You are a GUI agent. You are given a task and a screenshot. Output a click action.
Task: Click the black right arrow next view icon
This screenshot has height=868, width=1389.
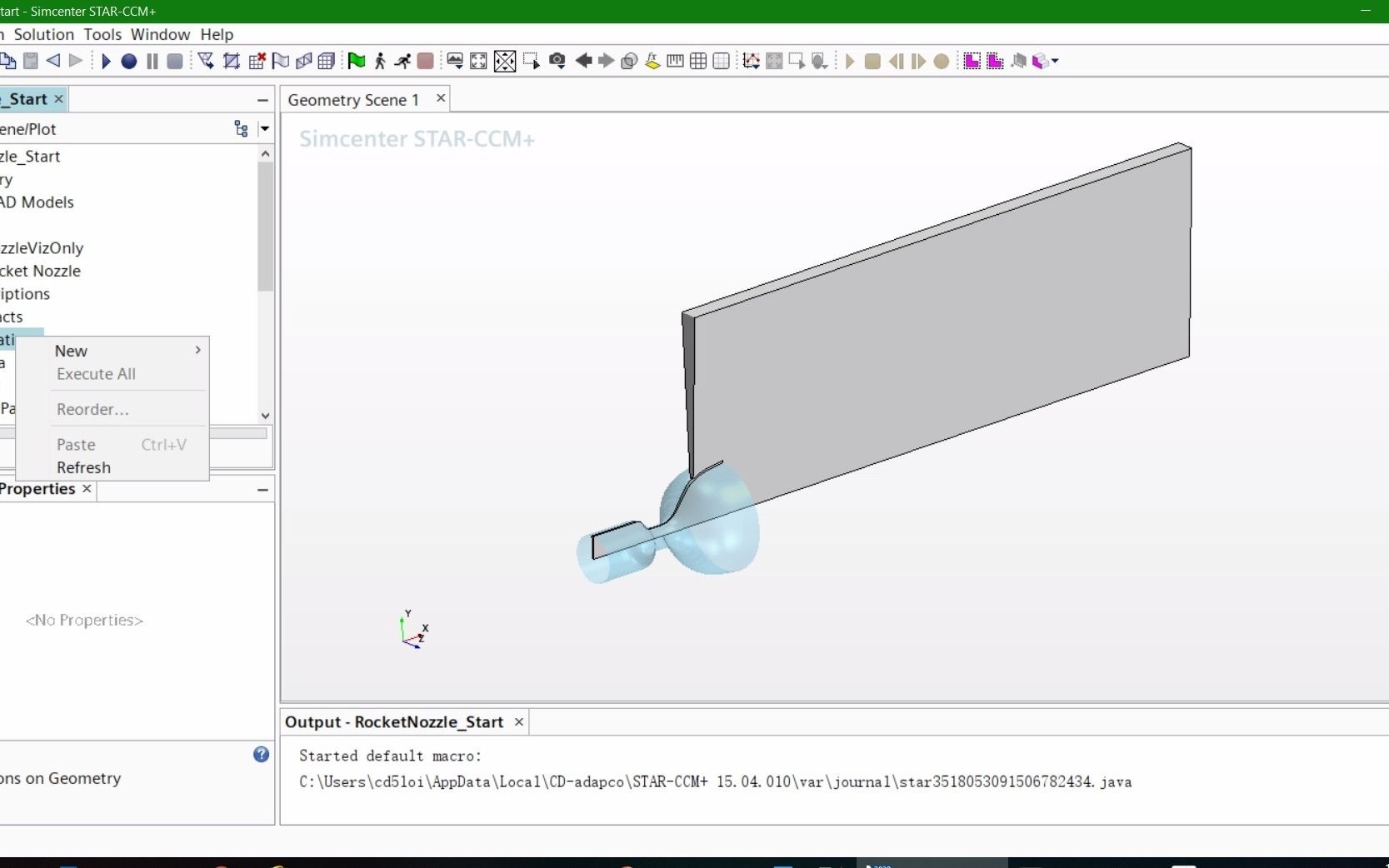point(607,61)
